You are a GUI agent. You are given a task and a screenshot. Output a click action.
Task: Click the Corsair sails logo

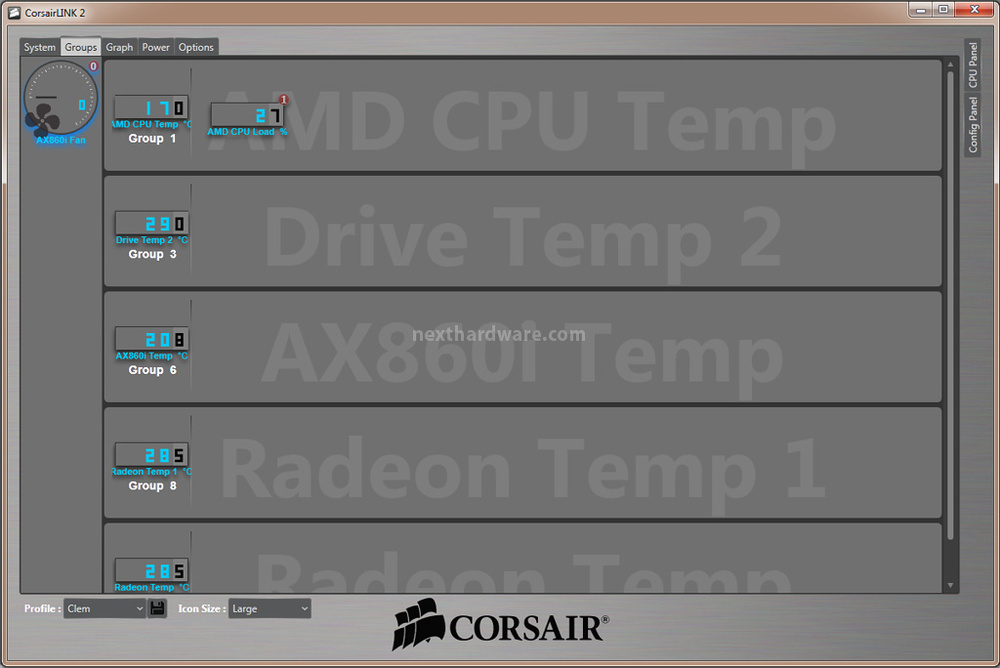coord(418,624)
